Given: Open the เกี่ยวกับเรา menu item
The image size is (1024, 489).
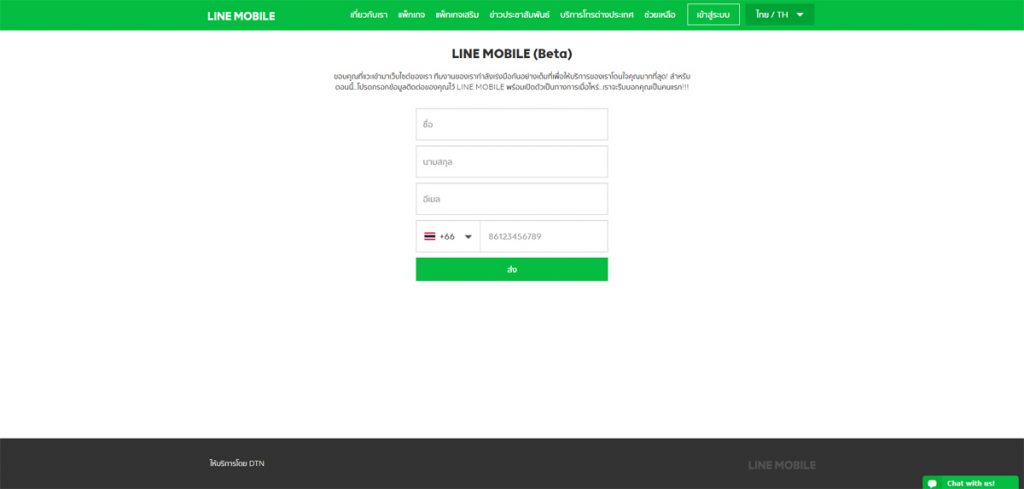Looking at the screenshot, I should (x=369, y=14).
